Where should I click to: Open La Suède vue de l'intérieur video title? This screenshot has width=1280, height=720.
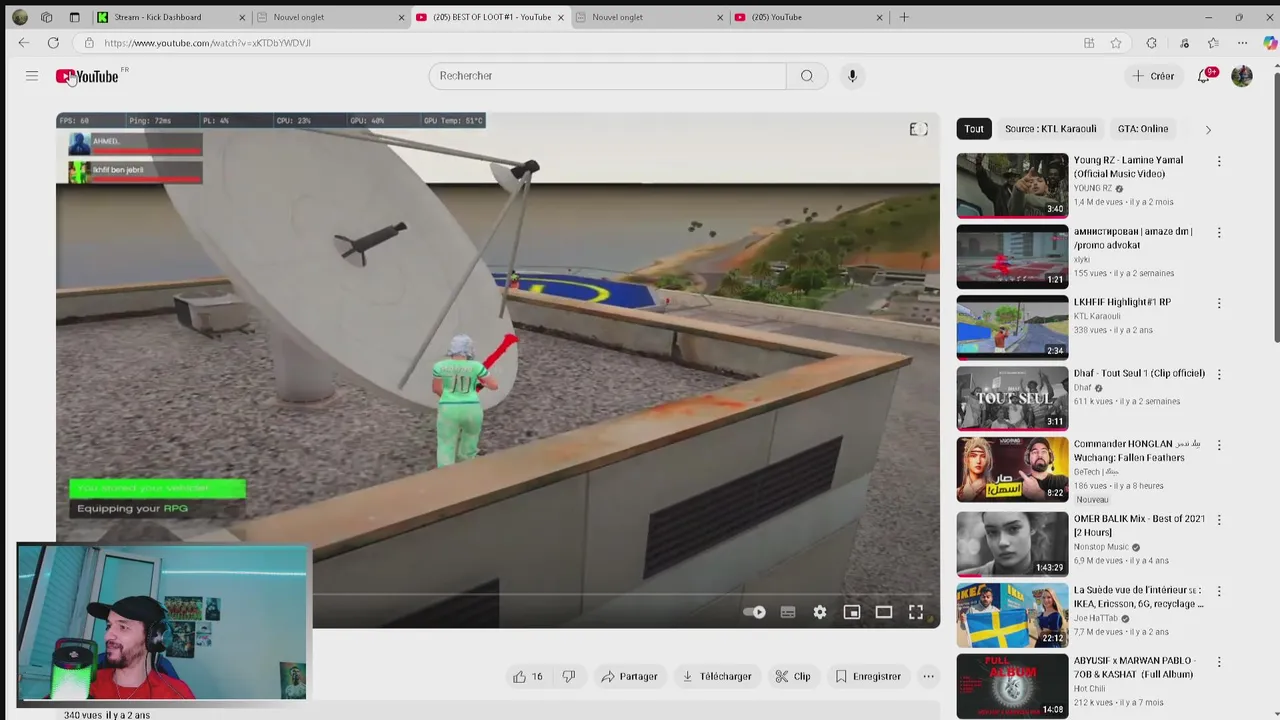tap(1139, 597)
